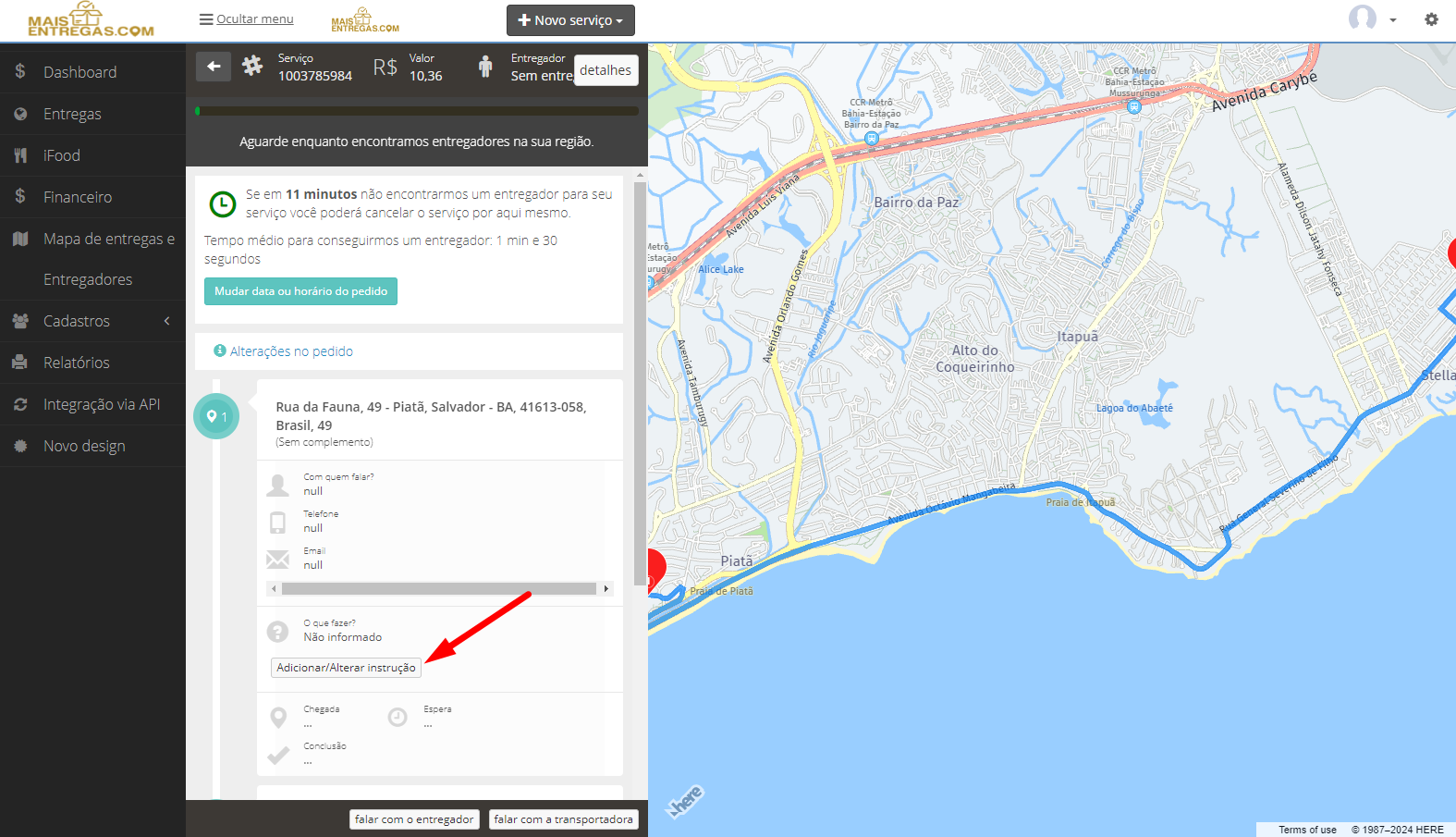Toggle Ocultar menu hamburger

(246, 18)
